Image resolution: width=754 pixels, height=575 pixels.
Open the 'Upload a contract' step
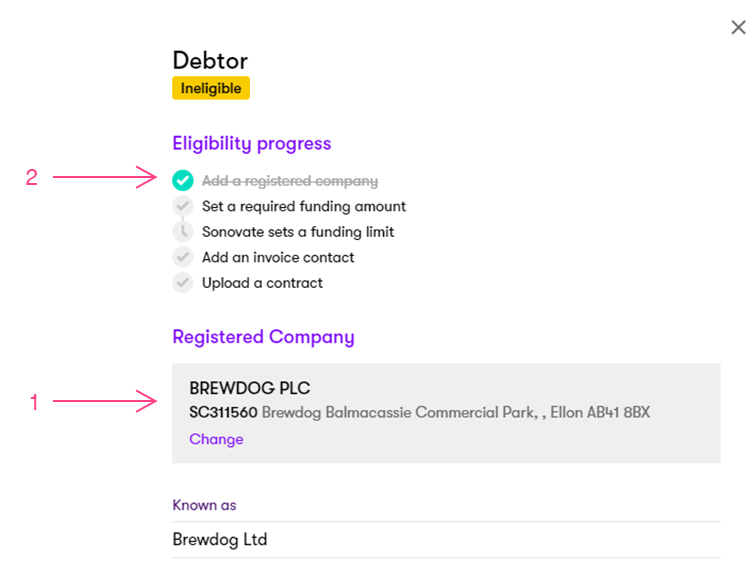262,283
